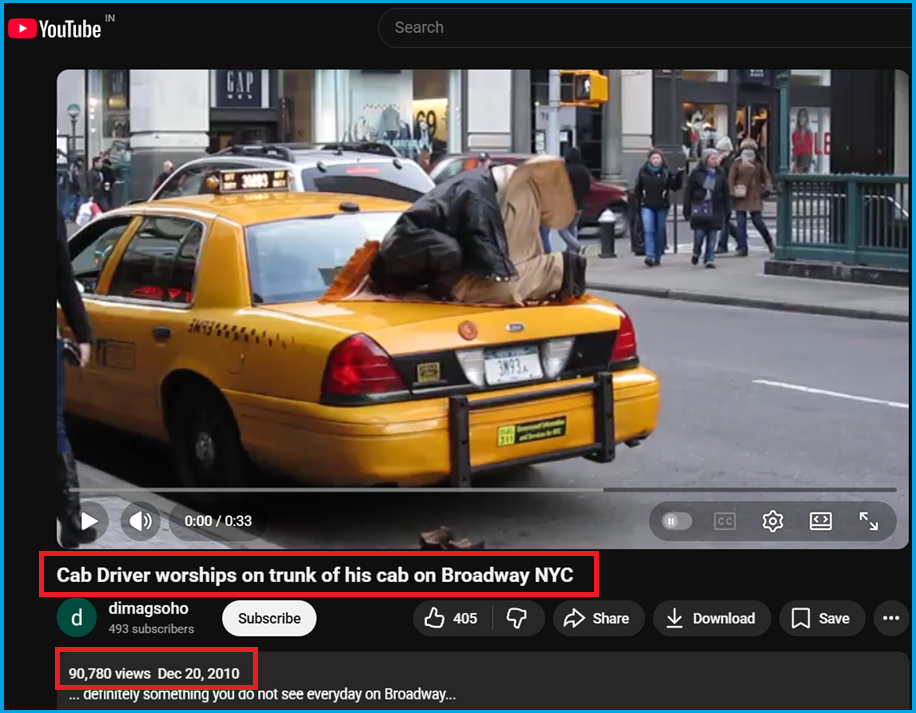Download the video
This screenshot has height=713, width=916.
(x=712, y=618)
